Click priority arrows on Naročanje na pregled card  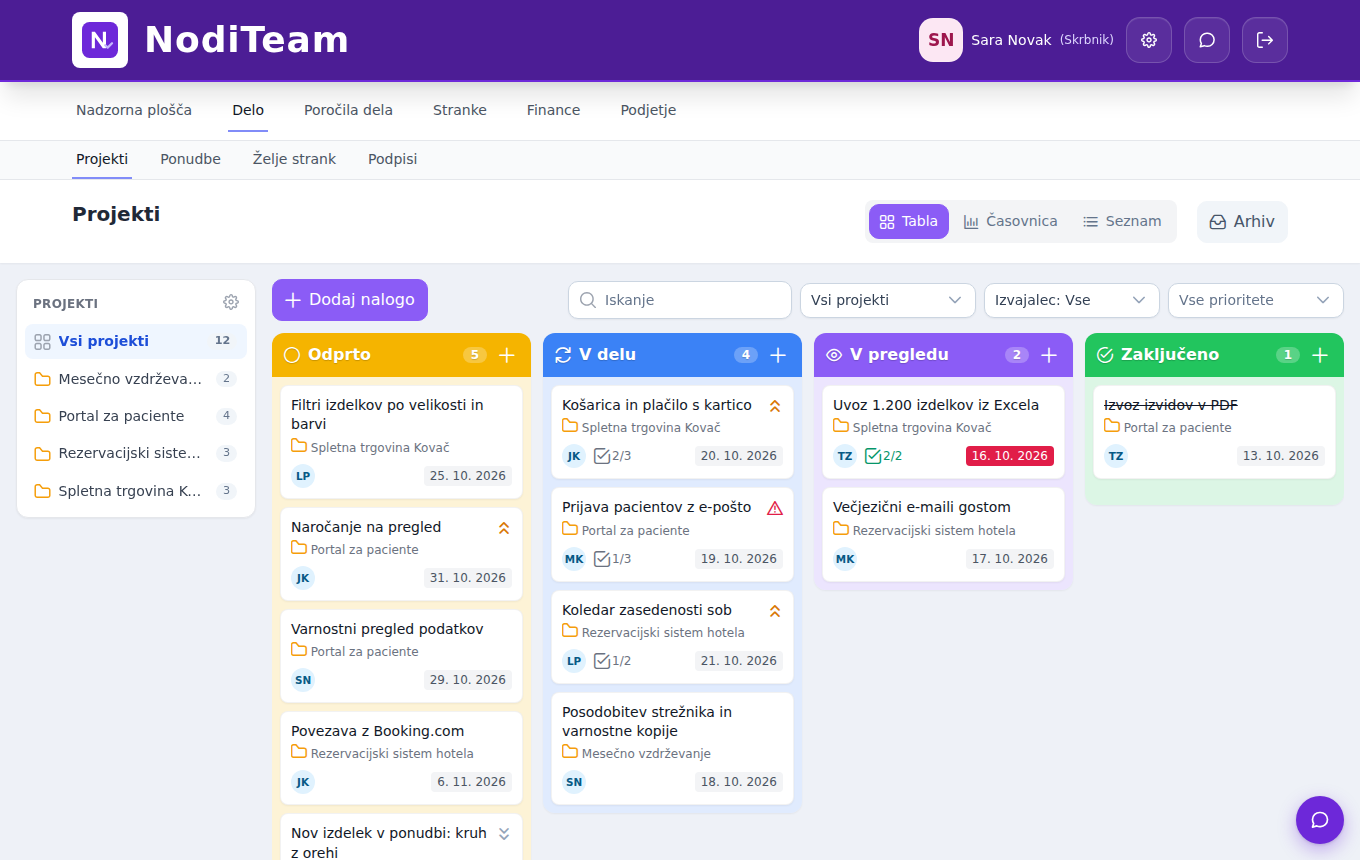coord(504,528)
